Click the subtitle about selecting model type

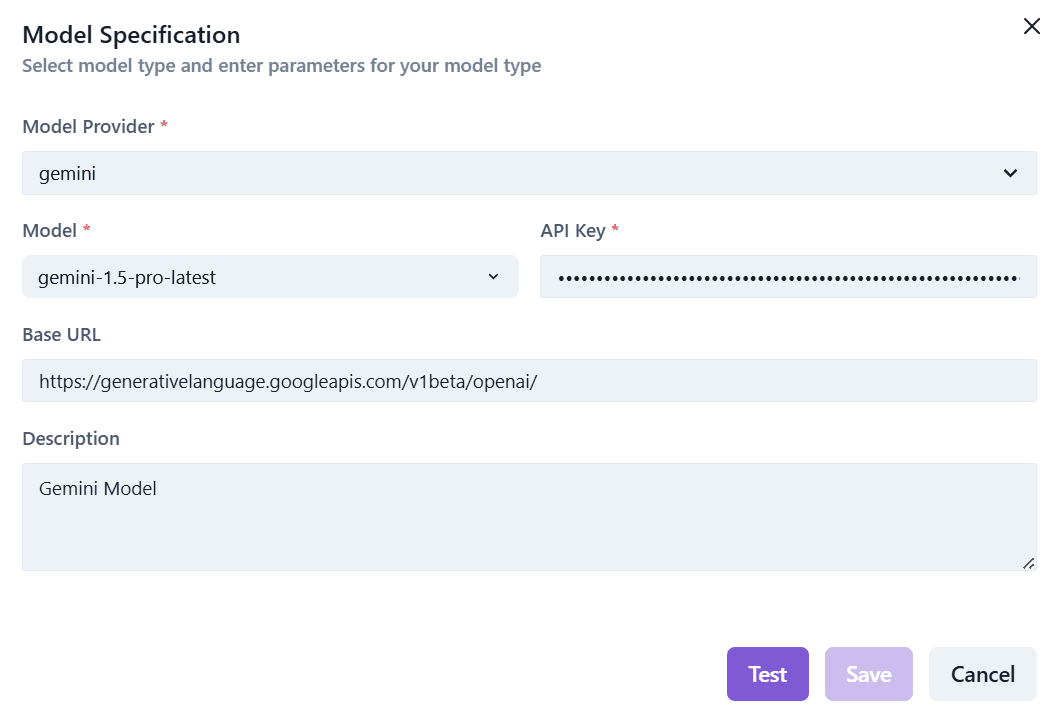click(281, 66)
